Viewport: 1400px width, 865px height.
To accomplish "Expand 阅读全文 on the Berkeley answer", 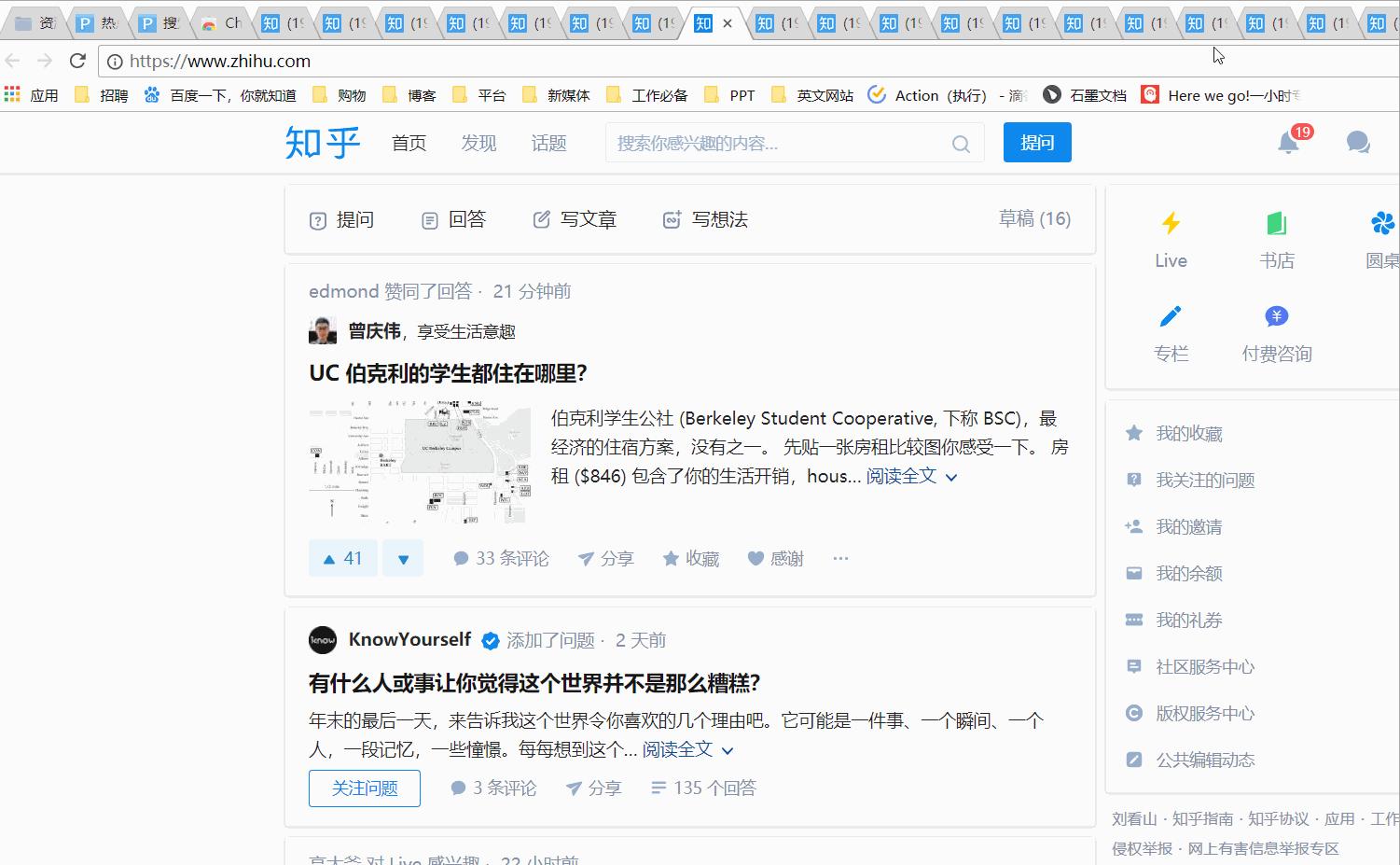I will pos(910,476).
